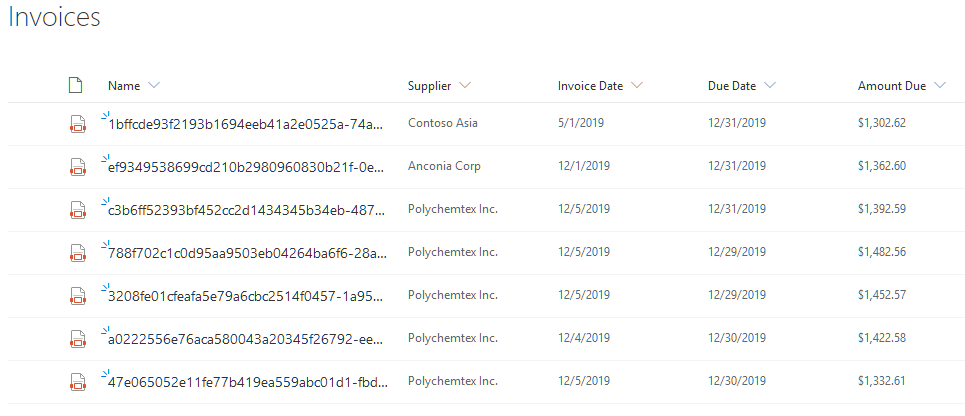Open the file starting with c3b6ff52393
Viewport: 965px width, 416px height.
[245, 210]
